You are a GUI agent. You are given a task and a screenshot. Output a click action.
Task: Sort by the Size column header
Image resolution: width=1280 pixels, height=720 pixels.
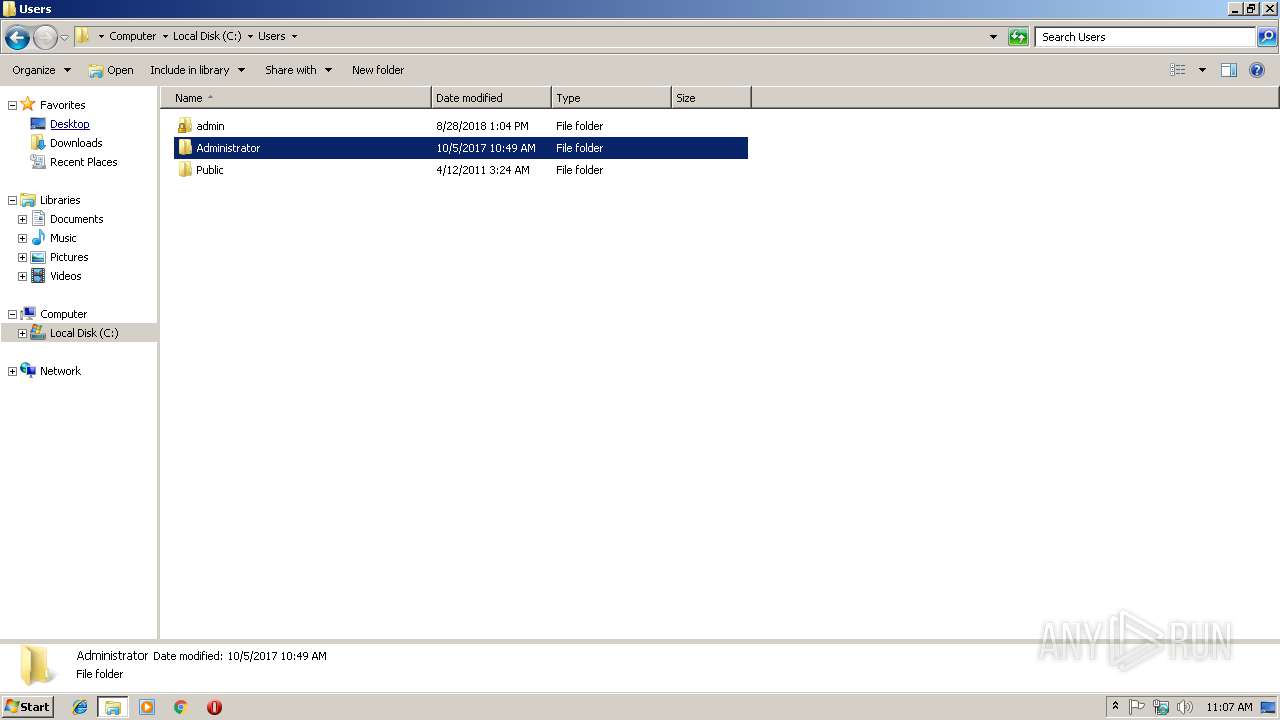tap(711, 98)
